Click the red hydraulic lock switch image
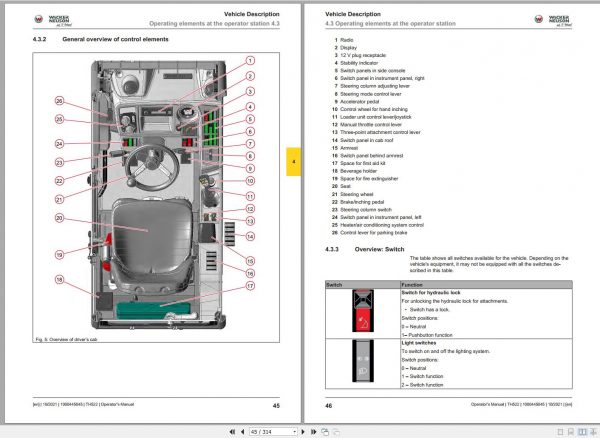 click(x=363, y=311)
